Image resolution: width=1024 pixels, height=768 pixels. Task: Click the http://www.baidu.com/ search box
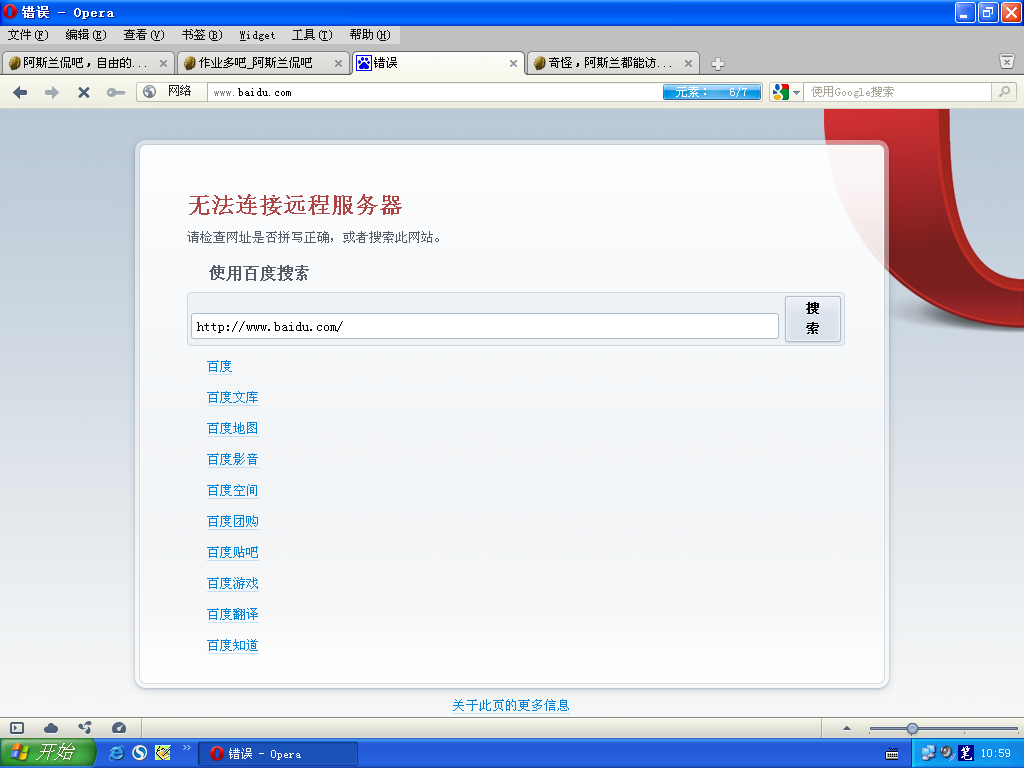485,327
